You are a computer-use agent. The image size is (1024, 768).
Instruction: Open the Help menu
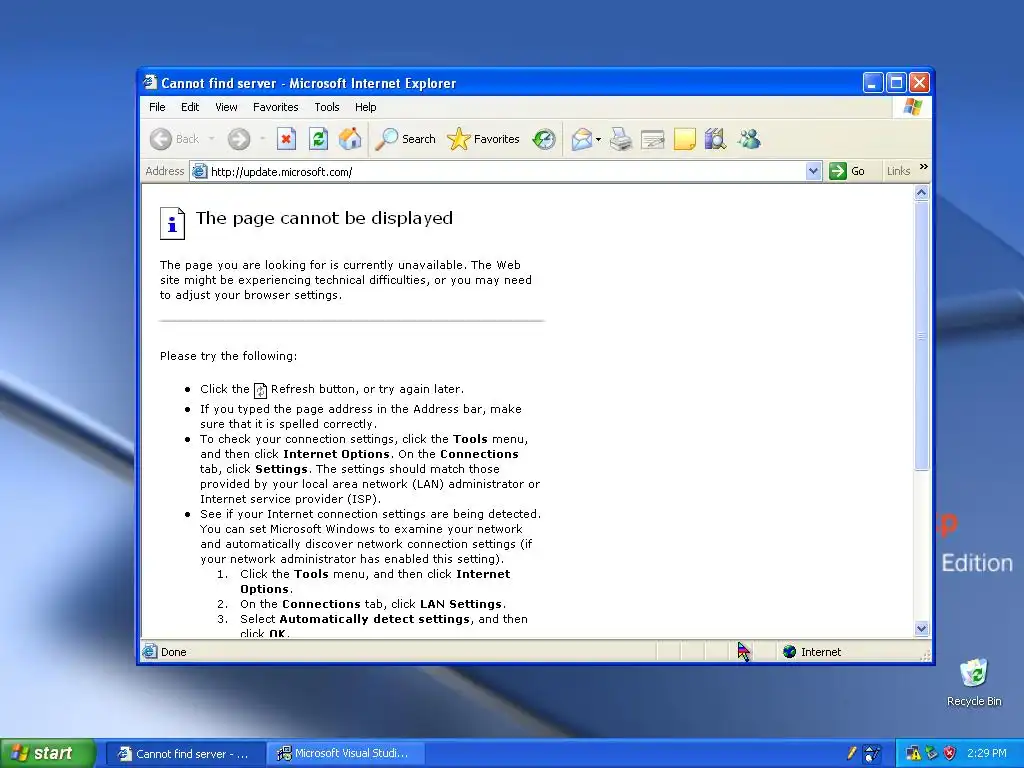tap(366, 107)
